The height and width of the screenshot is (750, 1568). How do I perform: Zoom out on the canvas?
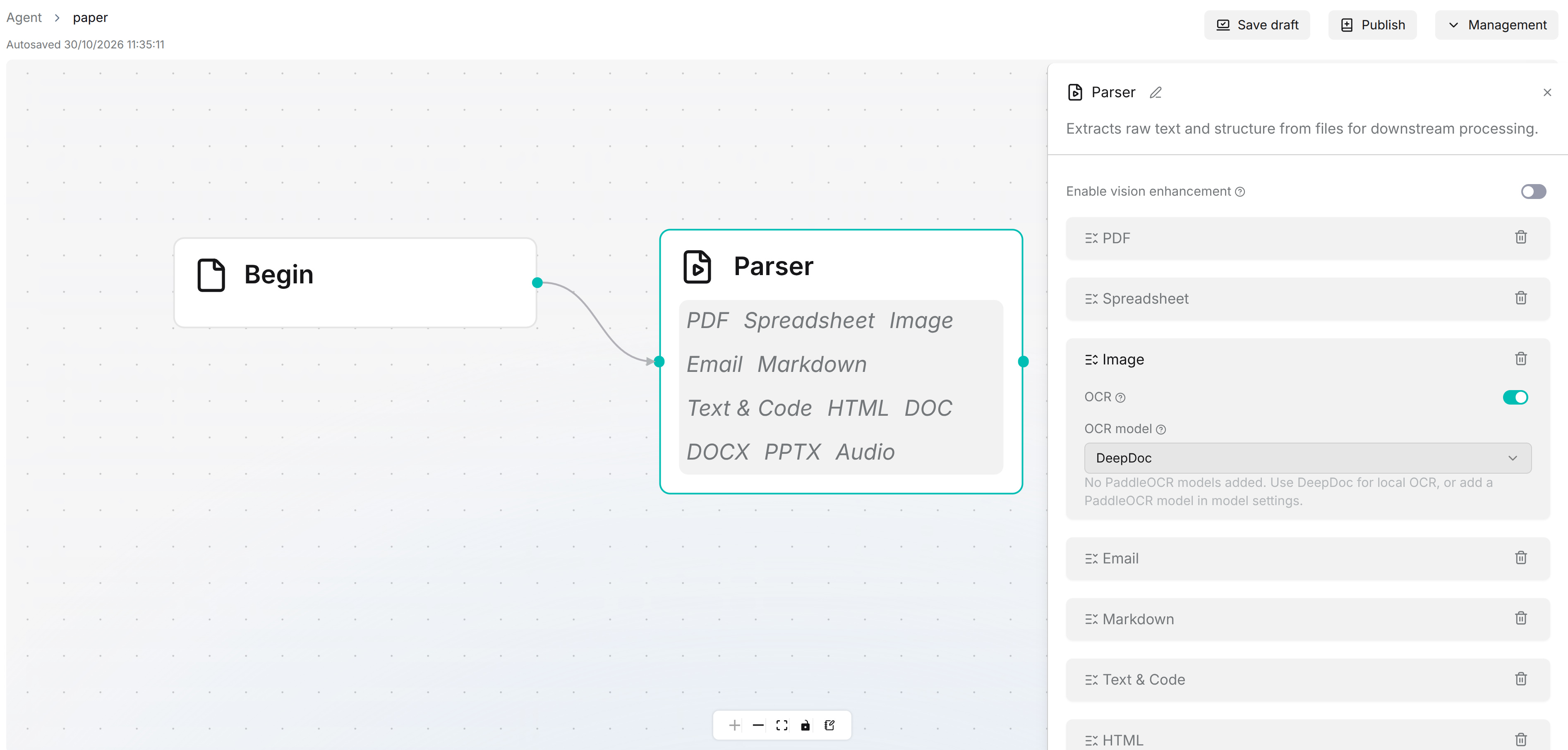758,725
